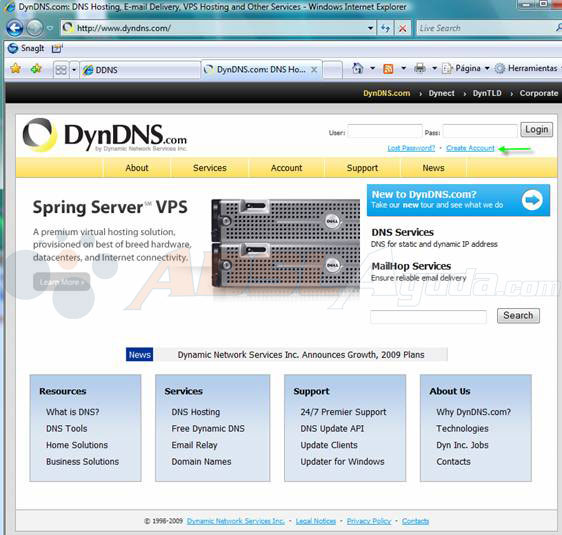Click the DynDNS.com logo
Image resolution: width=562 pixels, height=535 pixels.
[105, 135]
